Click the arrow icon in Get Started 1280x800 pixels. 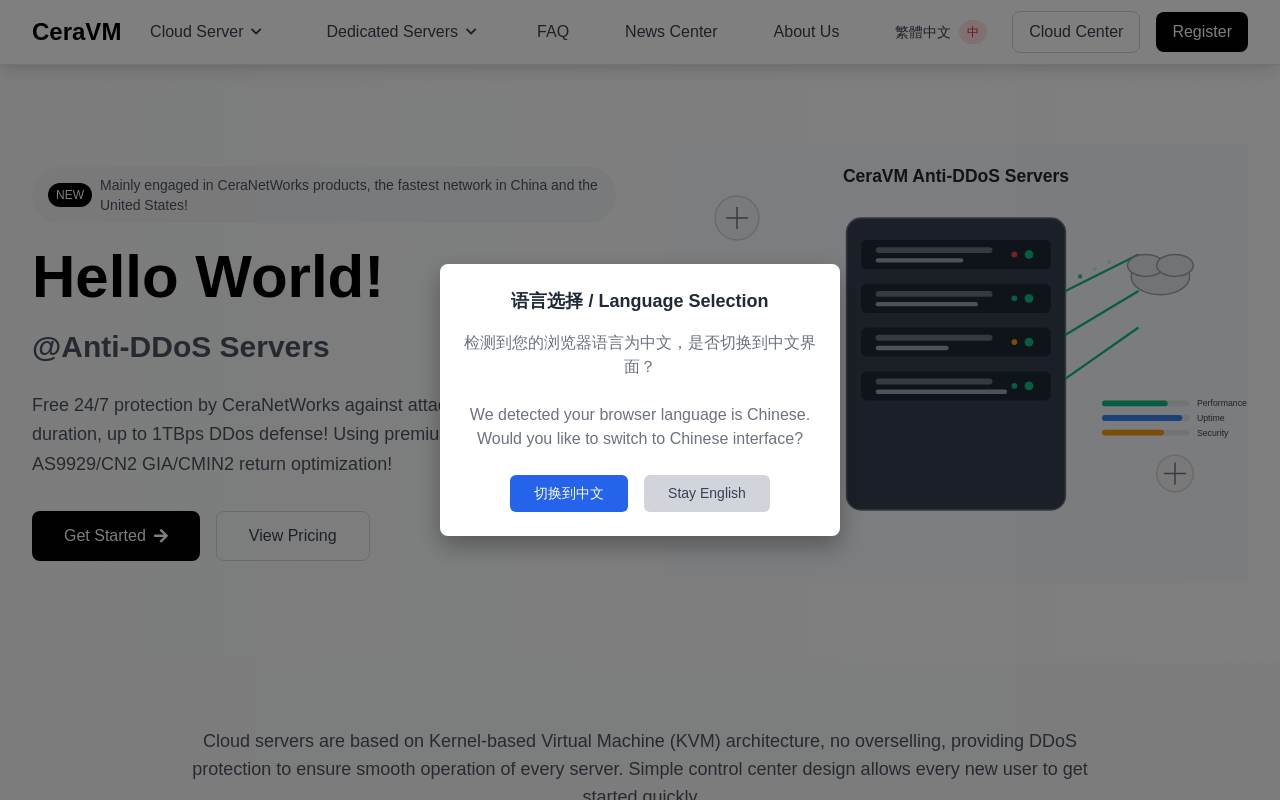pos(161,536)
